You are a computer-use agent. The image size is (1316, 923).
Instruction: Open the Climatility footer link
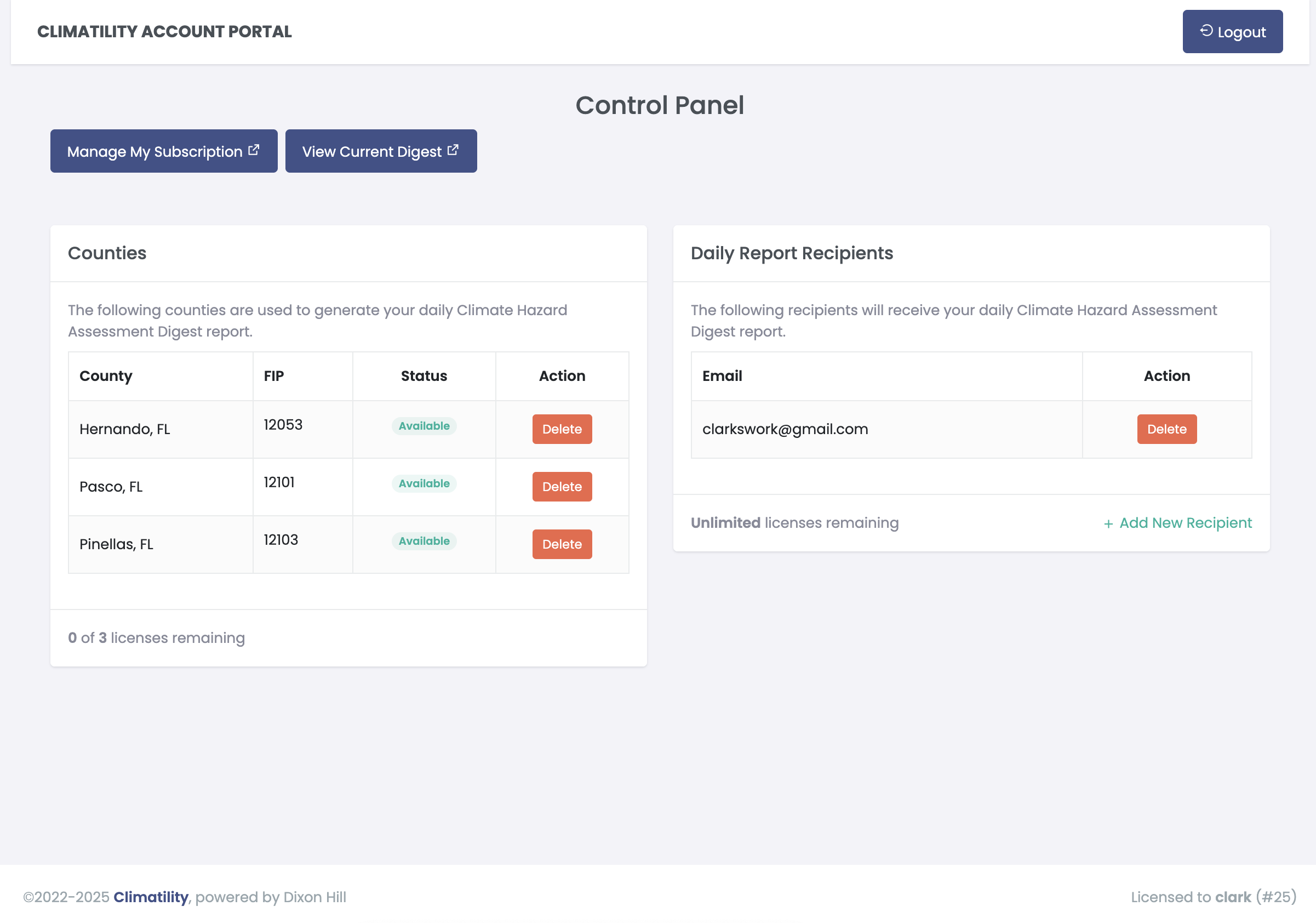tap(151, 897)
